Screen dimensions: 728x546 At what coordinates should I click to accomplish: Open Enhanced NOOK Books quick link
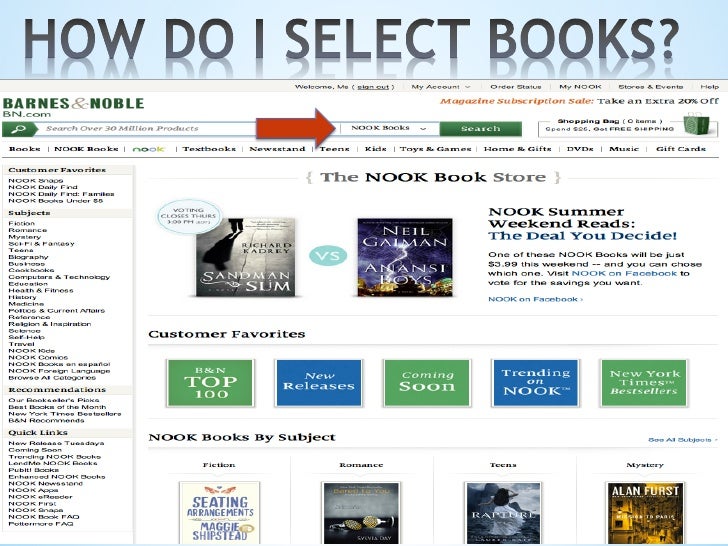[57, 477]
